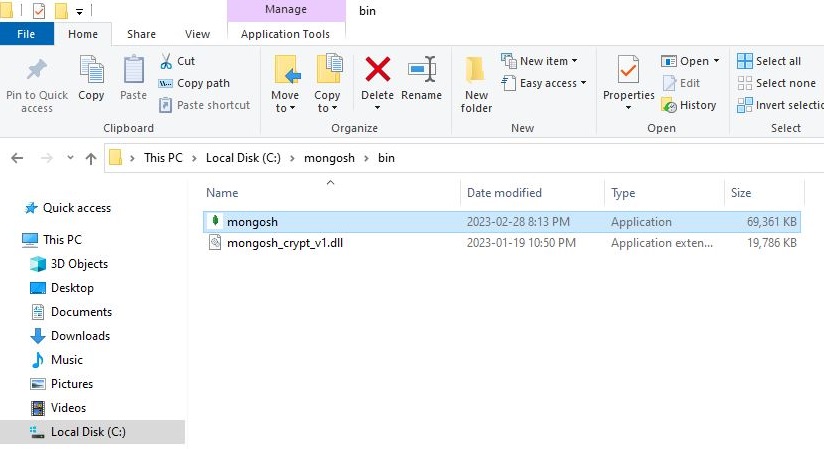The width and height of the screenshot is (824, 449).
Task: Open the Properties dropdown arrow
Action: click(x=629, y=108)
